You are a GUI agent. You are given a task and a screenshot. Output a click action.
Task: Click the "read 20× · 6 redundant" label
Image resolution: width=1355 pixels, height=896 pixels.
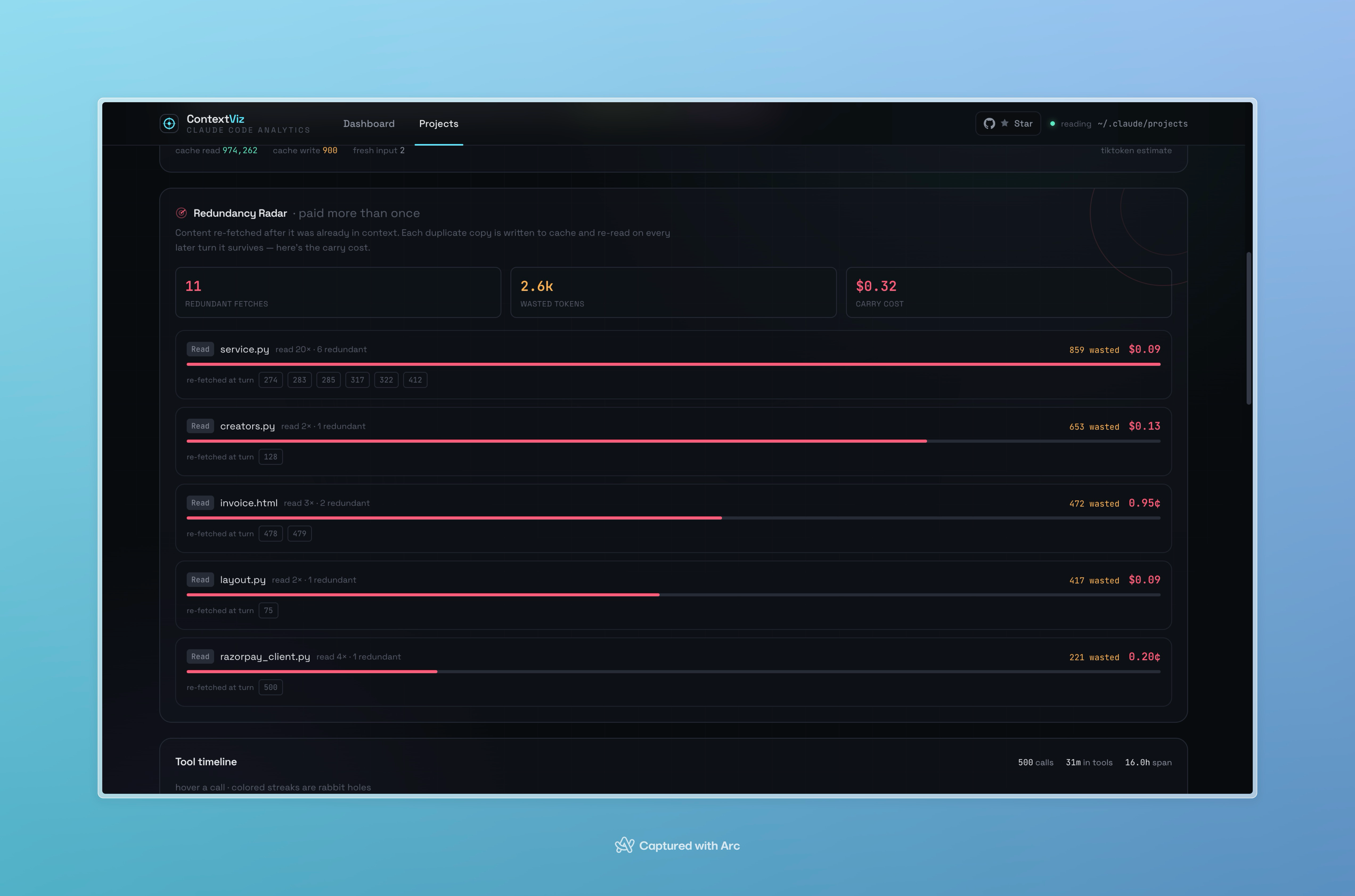point(321,350)
